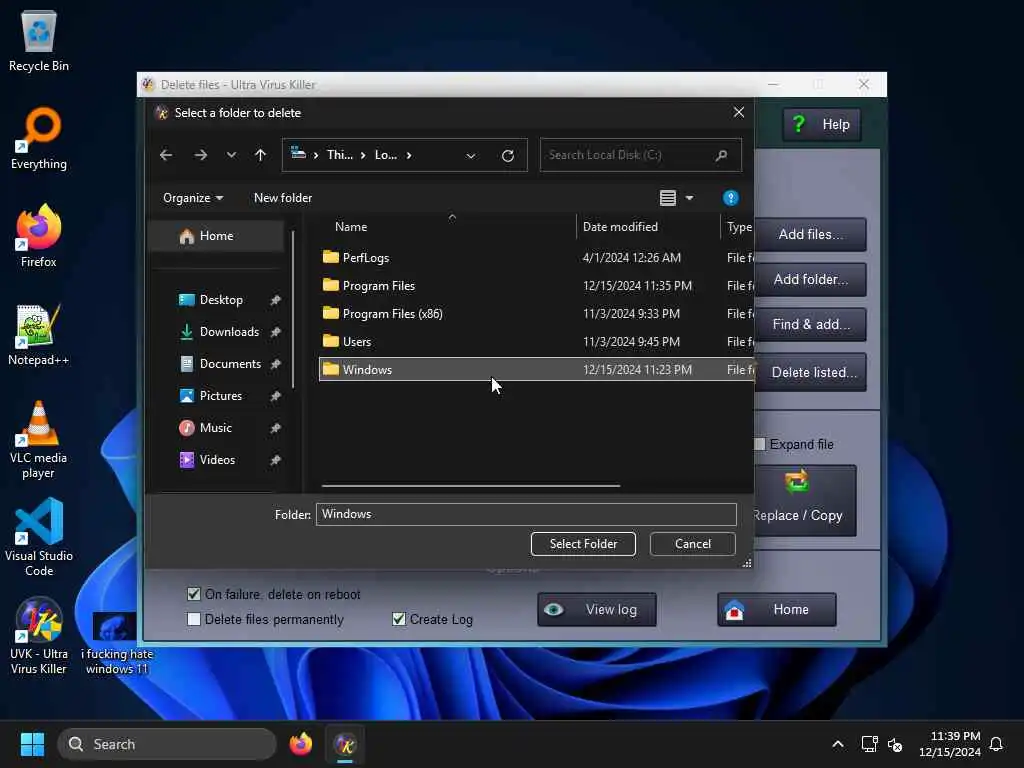Image resolution: width=1024 pixels, height=768 pixels.
Task: Toggle the Expand file checkbox
Action: pyautogui.click(x=760, y=444)
